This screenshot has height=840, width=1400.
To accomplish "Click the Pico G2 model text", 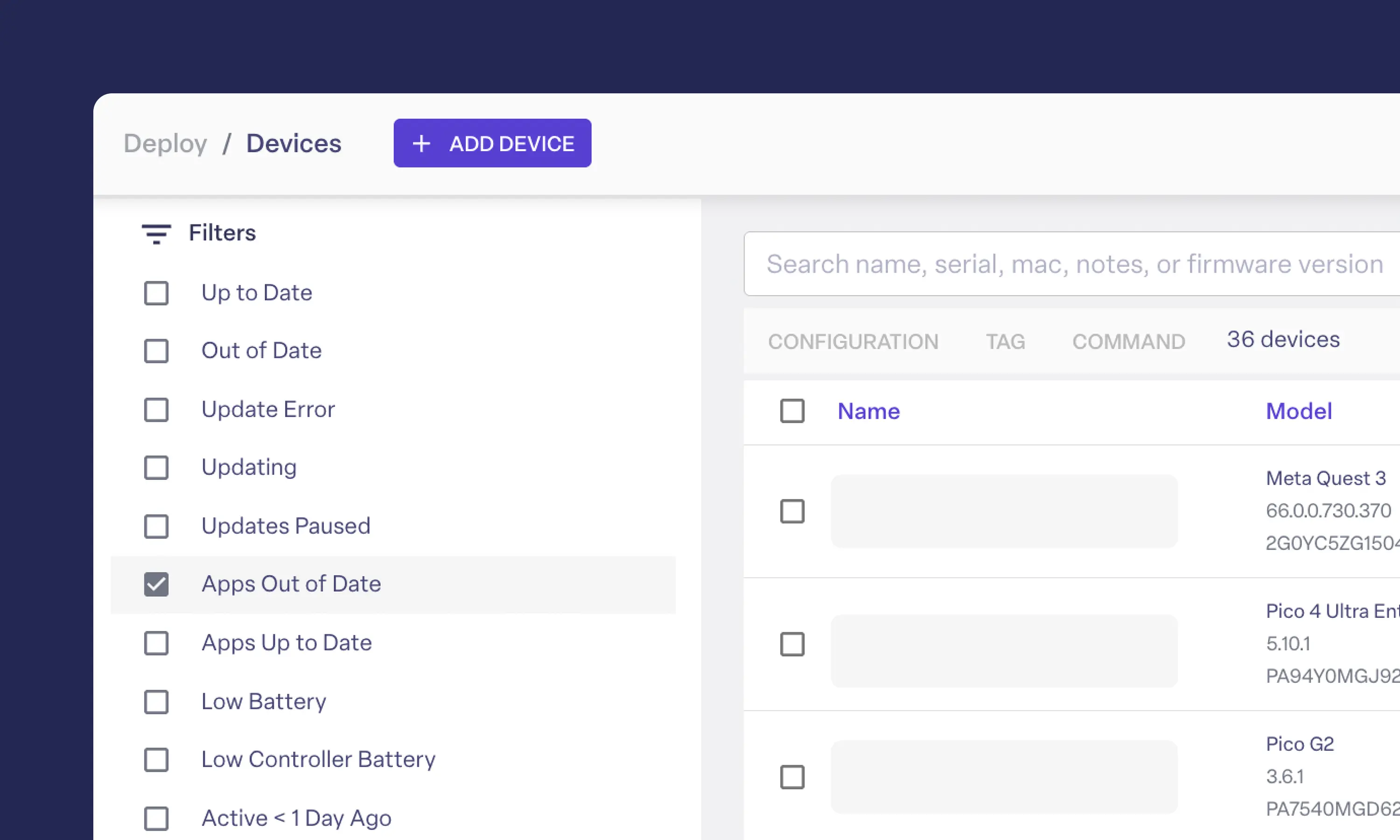I will pyautogui.click(x=1300, y=744).
